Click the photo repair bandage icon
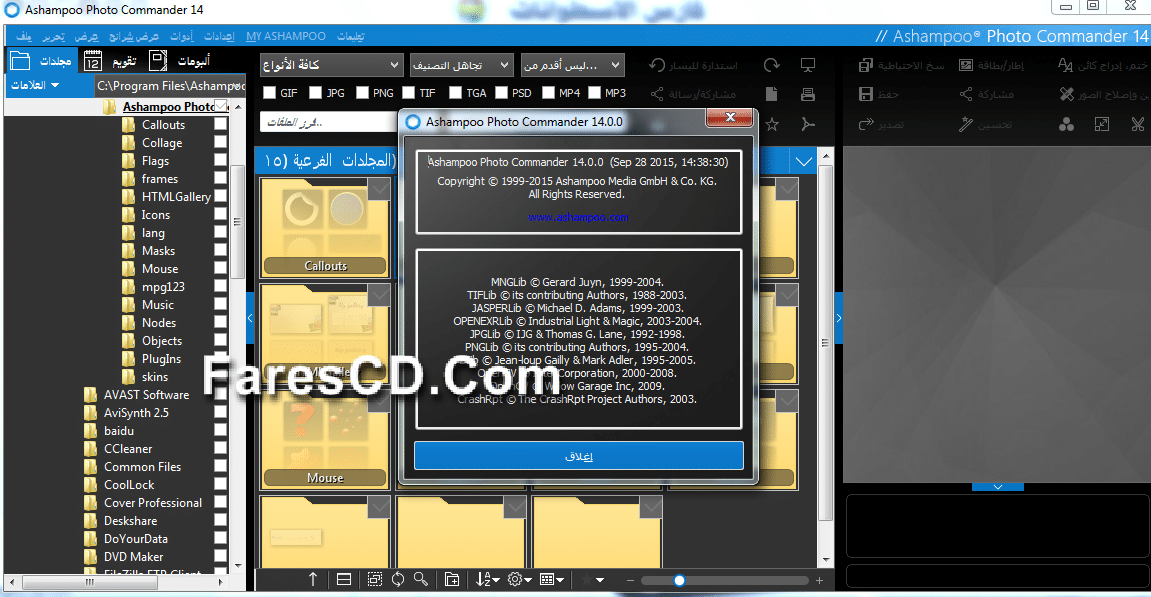This screenshot has height=597, width=1151. (x=1067, y=94)
